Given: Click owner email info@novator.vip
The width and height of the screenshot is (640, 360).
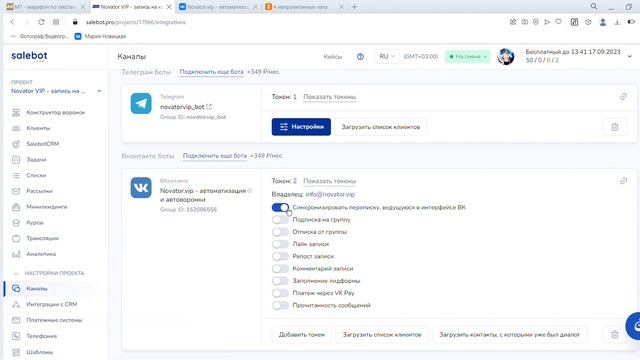Looking at the screenshot, I should (x=330, y=194).
